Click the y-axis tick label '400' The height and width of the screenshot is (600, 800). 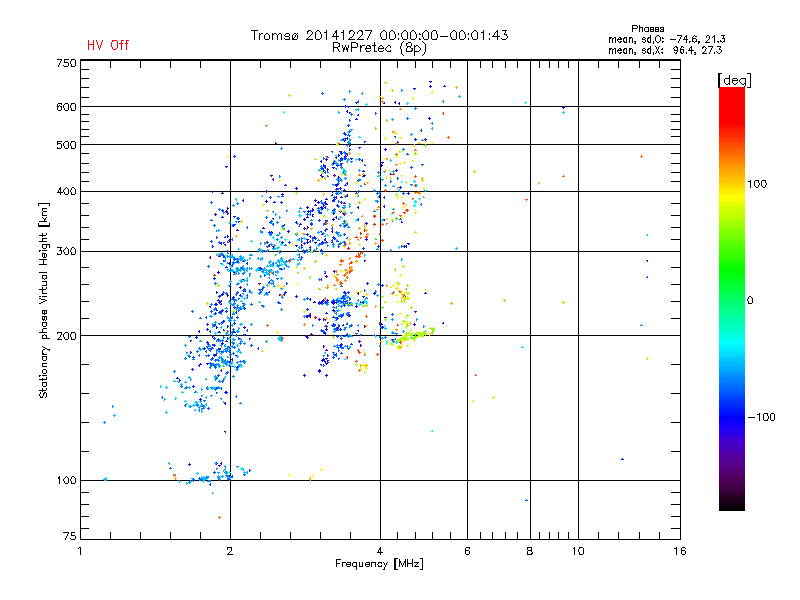click(x=66, y=192)
